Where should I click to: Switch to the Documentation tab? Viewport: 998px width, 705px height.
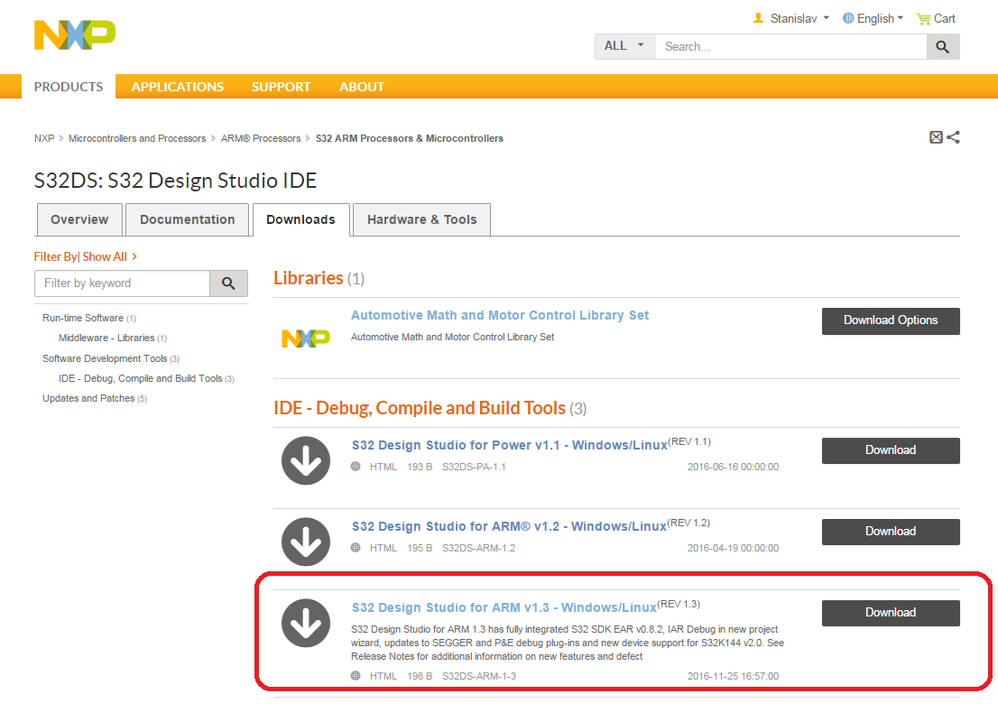click(x=187, y=220)
